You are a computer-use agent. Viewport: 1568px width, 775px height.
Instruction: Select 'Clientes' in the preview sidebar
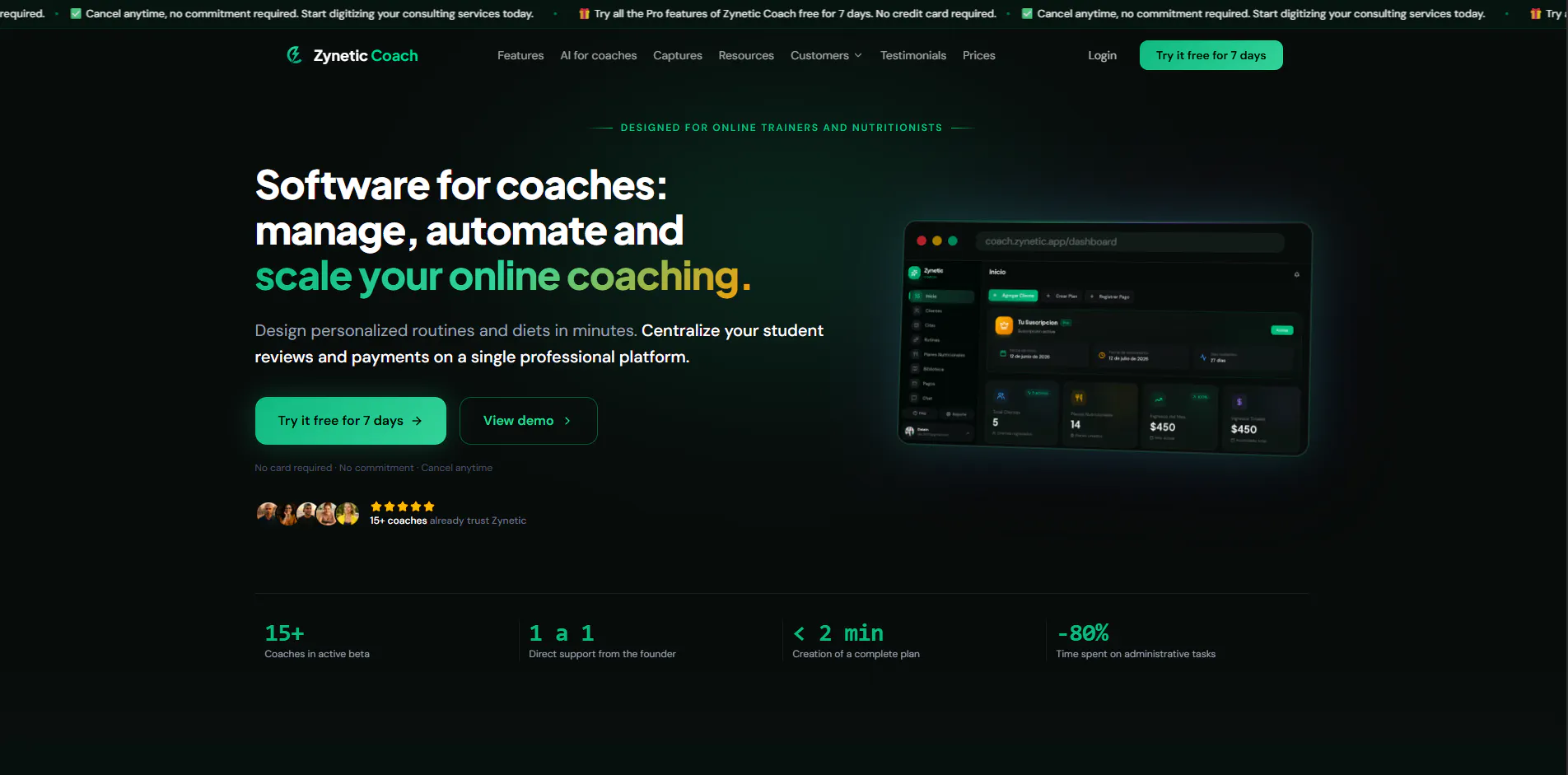[x=933, y=310]
